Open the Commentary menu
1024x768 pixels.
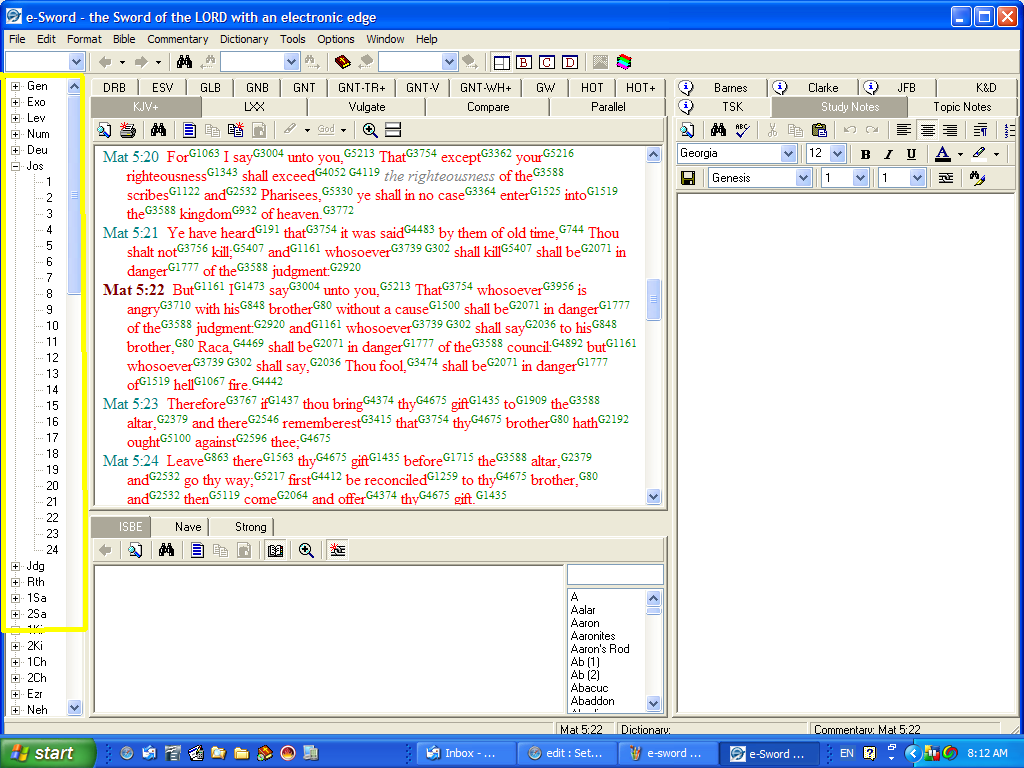(x=177, y=39)
